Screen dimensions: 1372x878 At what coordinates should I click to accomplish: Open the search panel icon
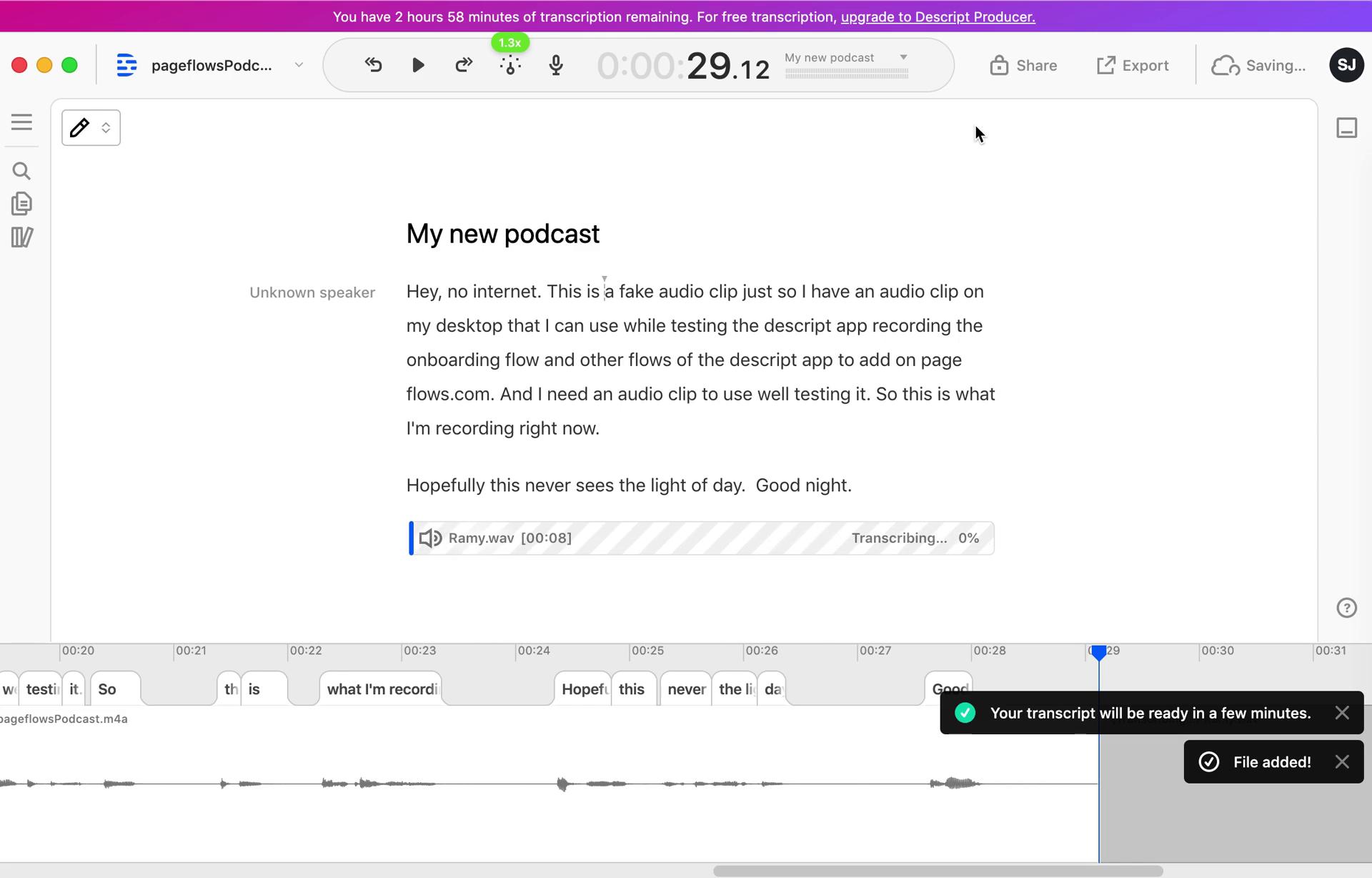point(21,171)
